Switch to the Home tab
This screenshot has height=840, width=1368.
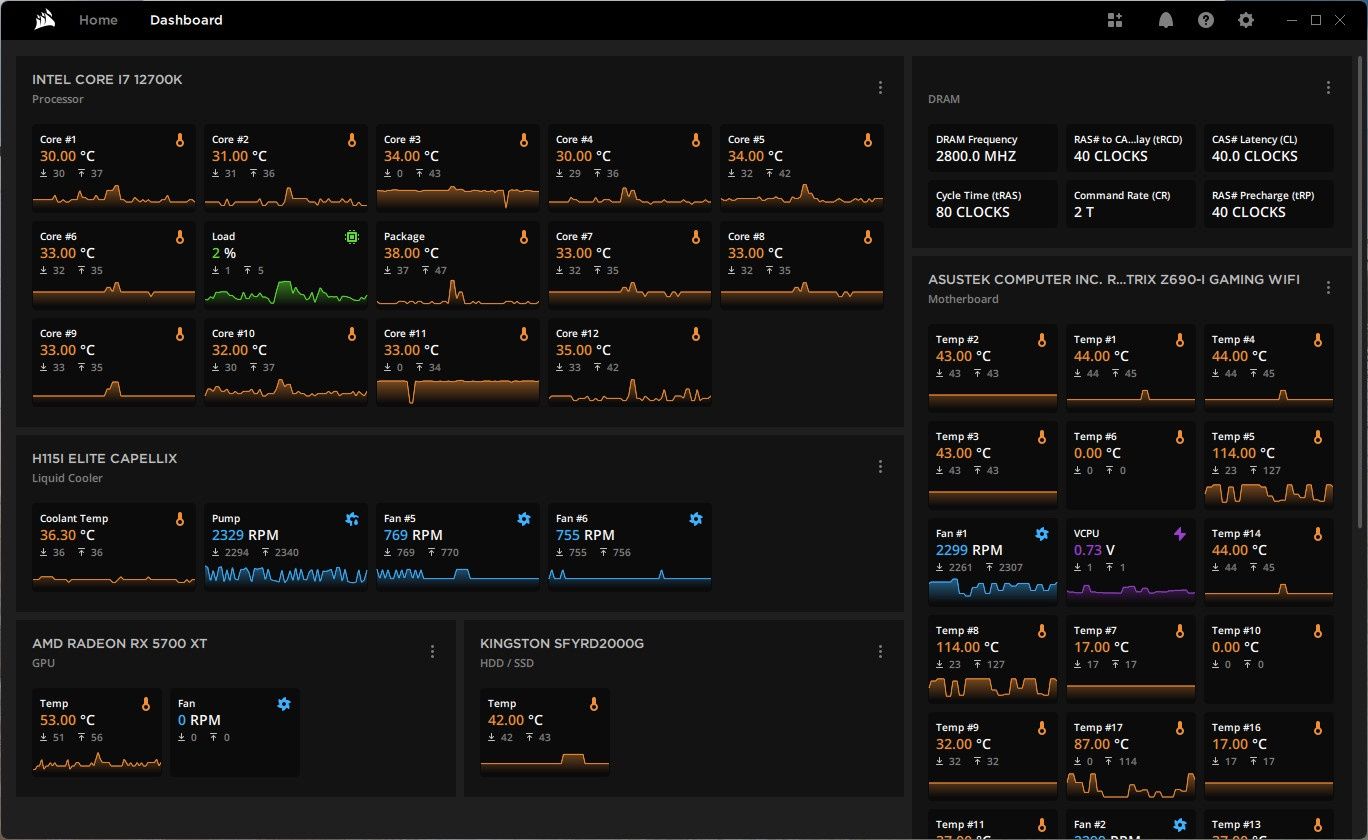tap(98, 20)
